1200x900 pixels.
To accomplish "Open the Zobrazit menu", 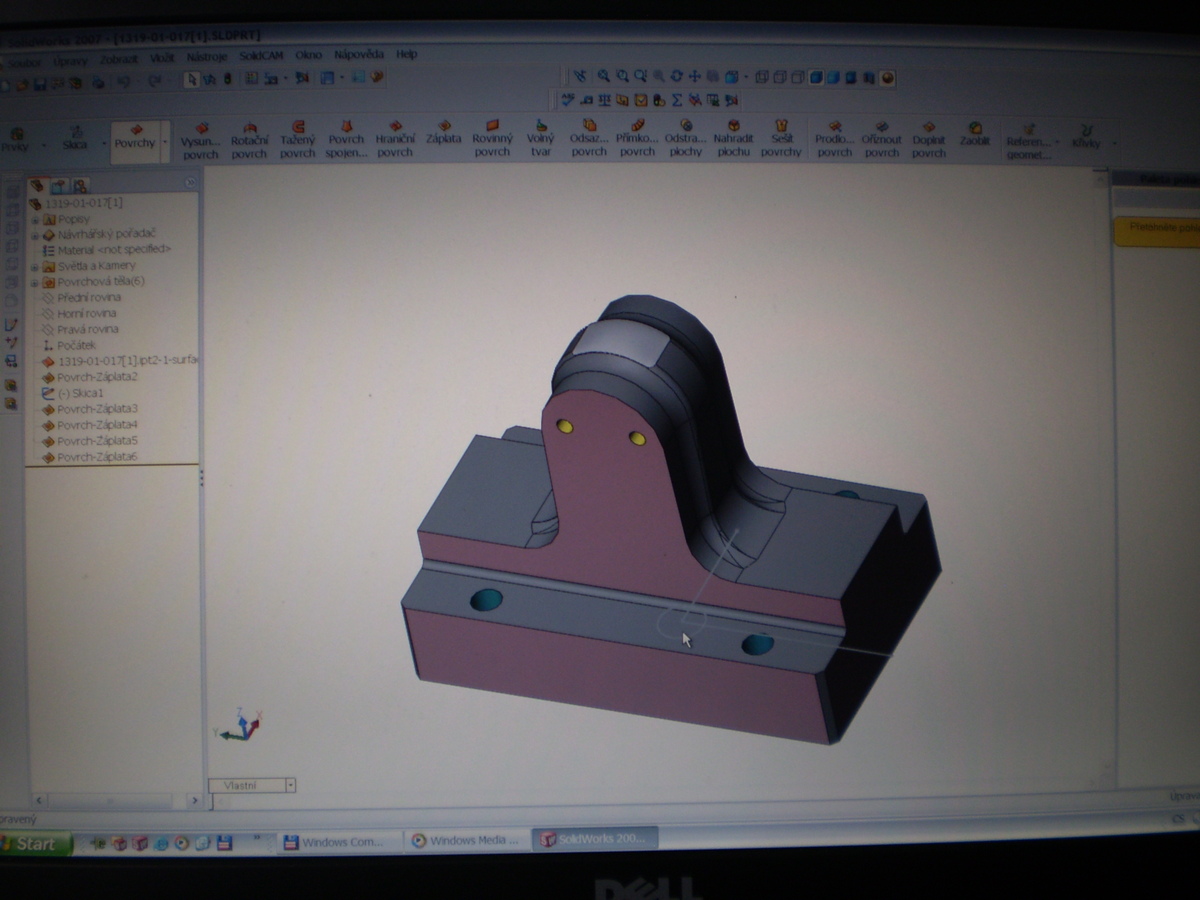I will (117, 59).
